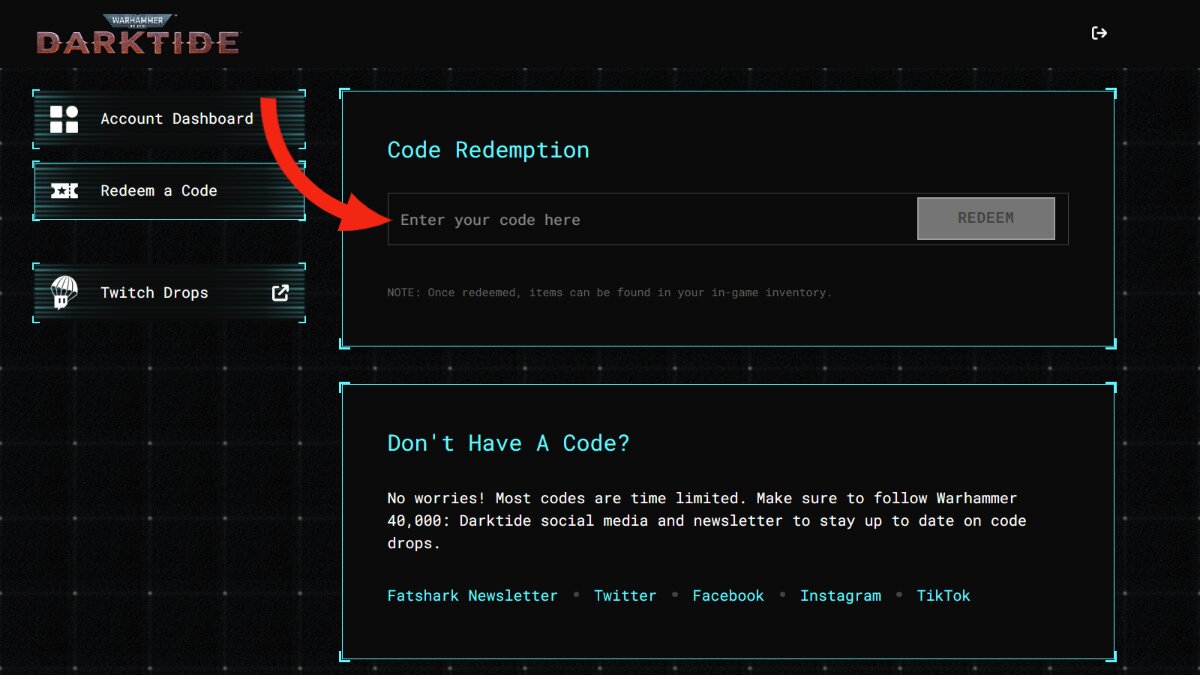Click the Code Redemption heading
1200x675 pixels.
(488, 150)
